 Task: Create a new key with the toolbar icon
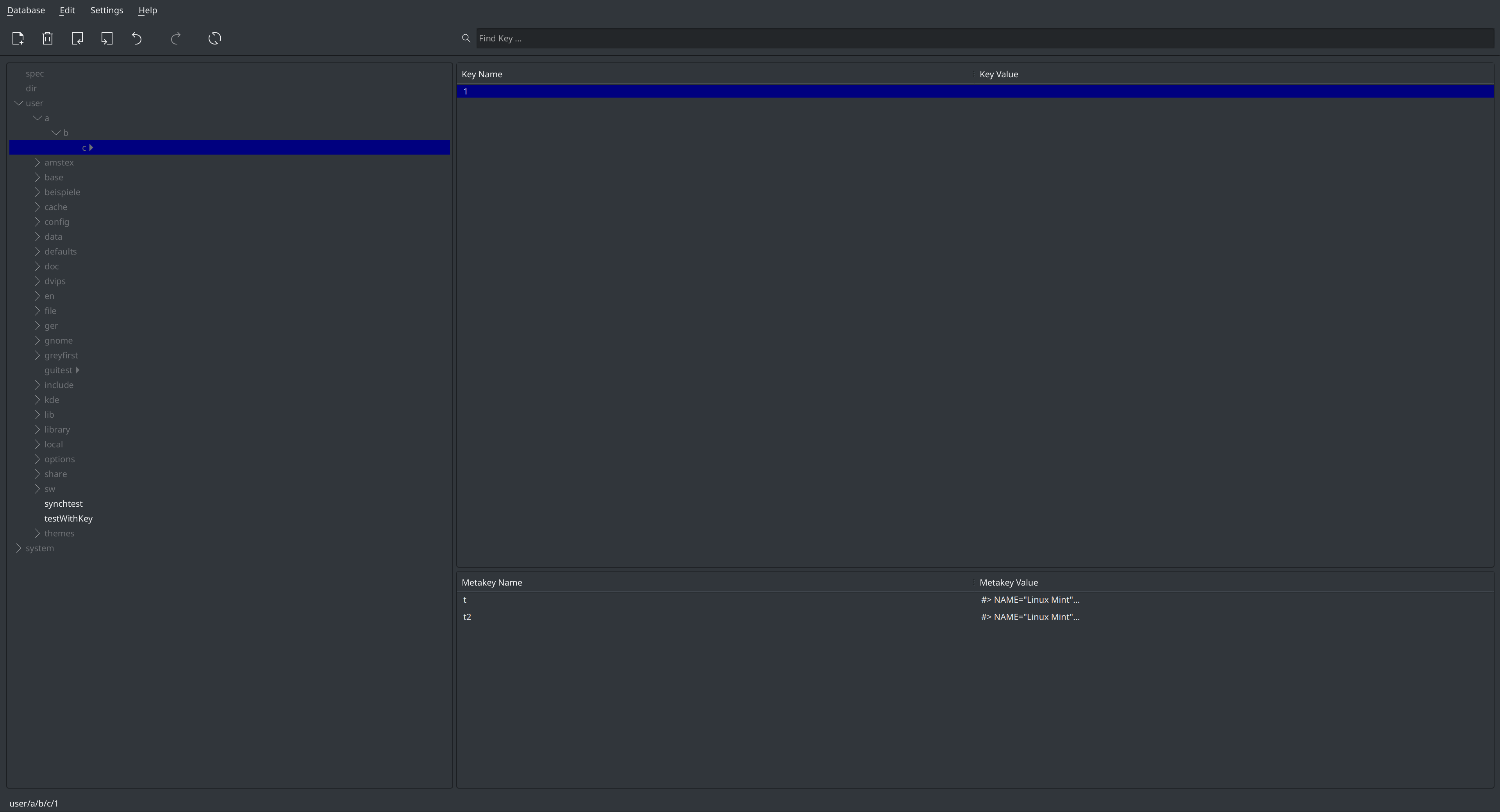click(18, 38)
